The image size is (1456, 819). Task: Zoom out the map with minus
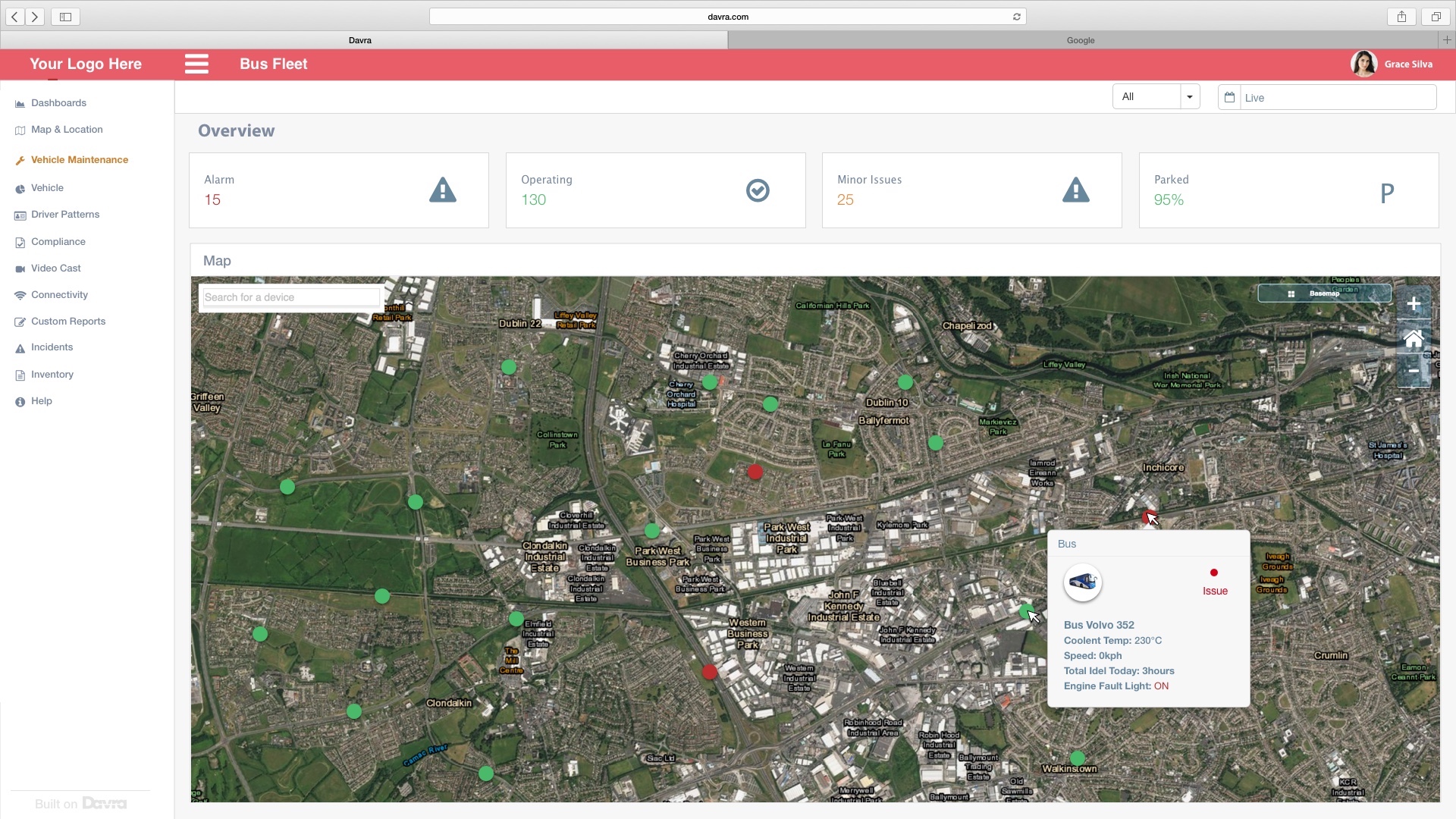coord(1414,371)
